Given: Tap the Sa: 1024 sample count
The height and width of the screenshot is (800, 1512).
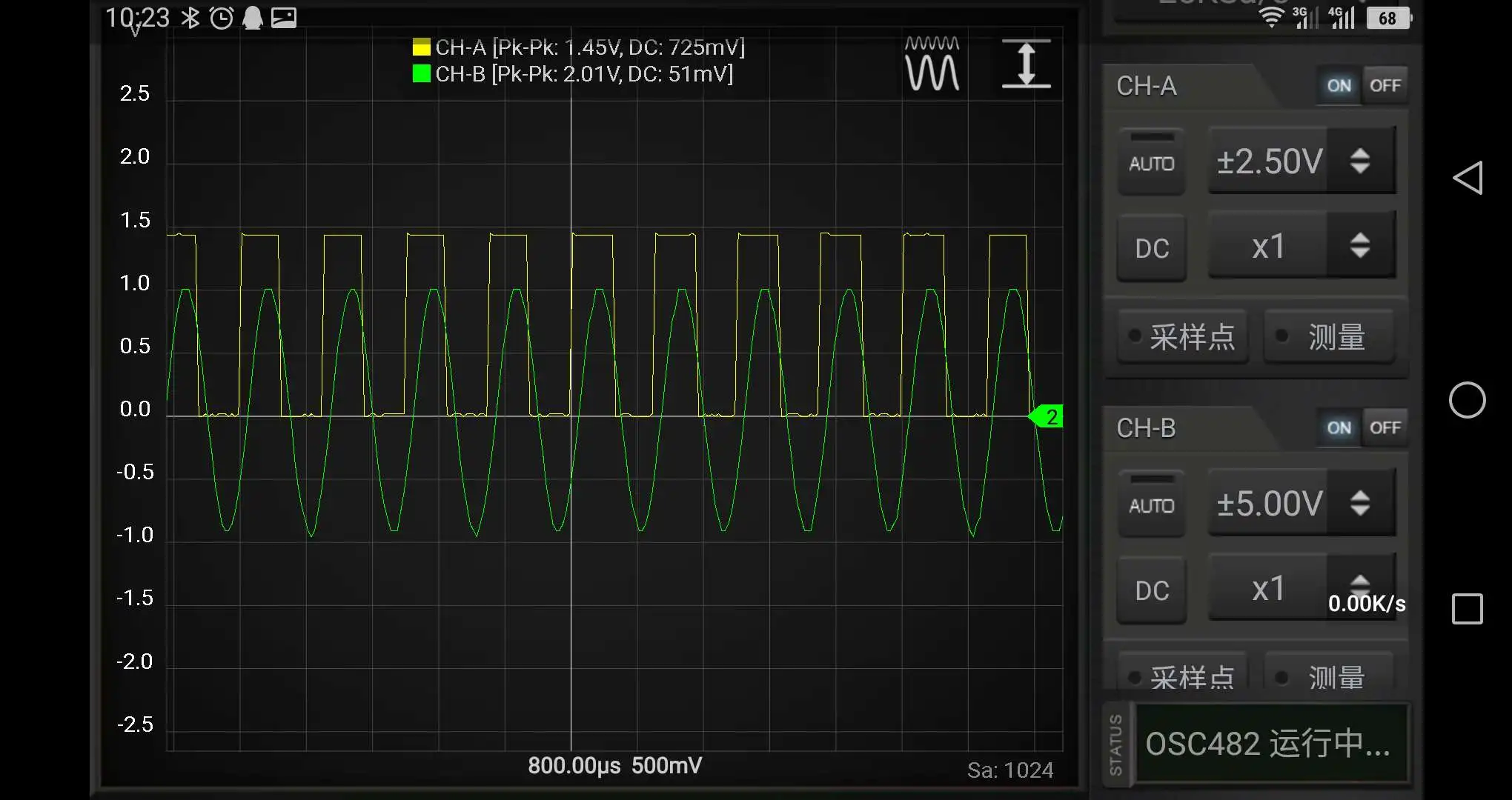Looking at the screenshot, I should point(1010,770).
